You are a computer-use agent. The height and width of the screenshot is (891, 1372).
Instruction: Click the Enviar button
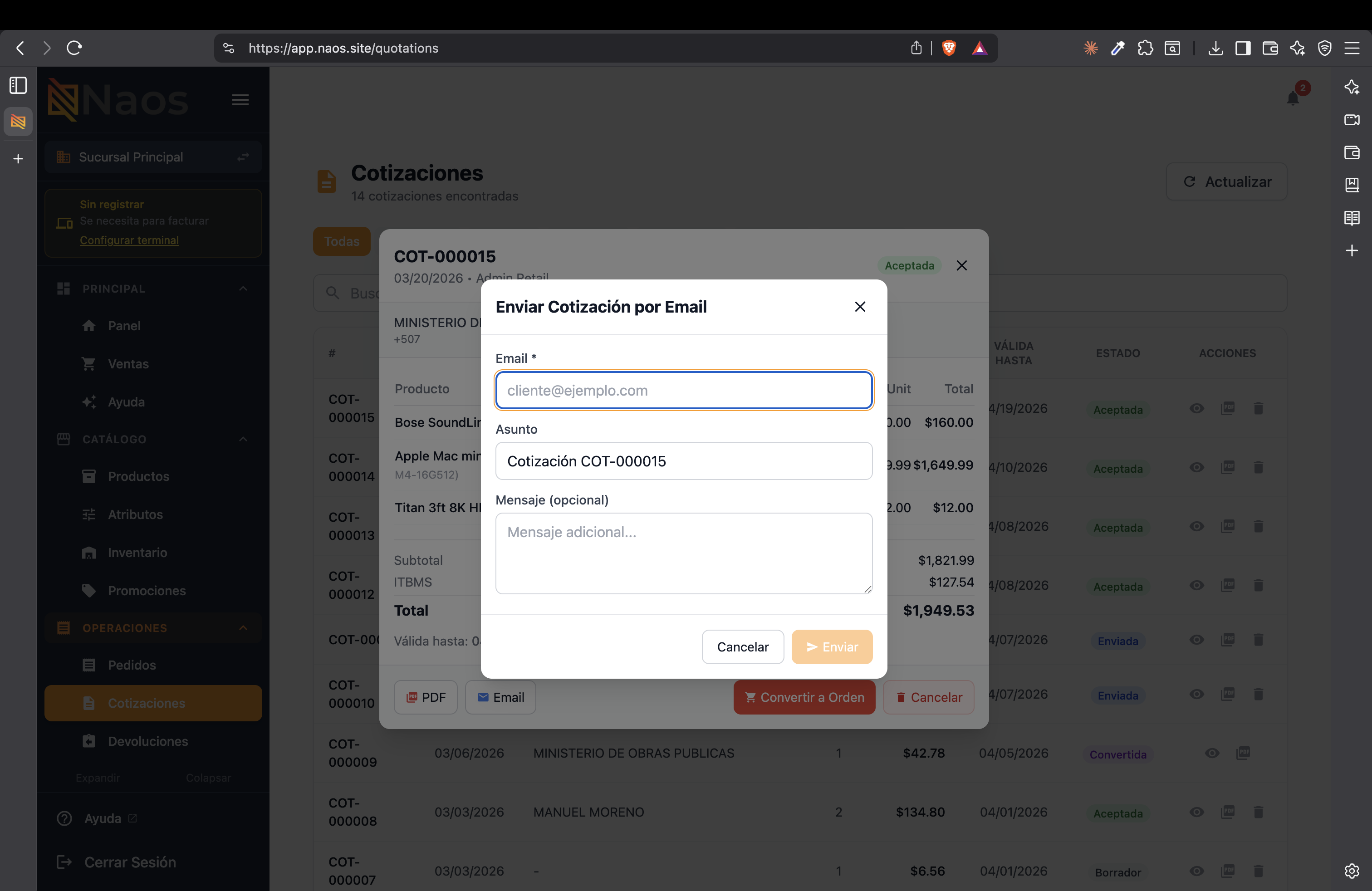832,646
